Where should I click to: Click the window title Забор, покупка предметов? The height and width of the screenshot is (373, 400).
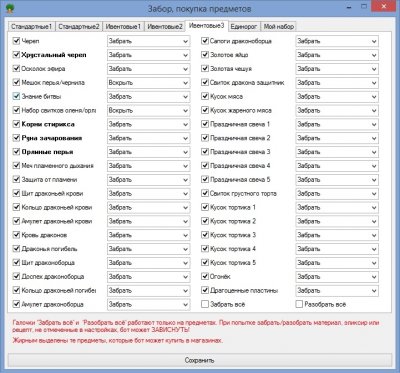tap(199, 8)
